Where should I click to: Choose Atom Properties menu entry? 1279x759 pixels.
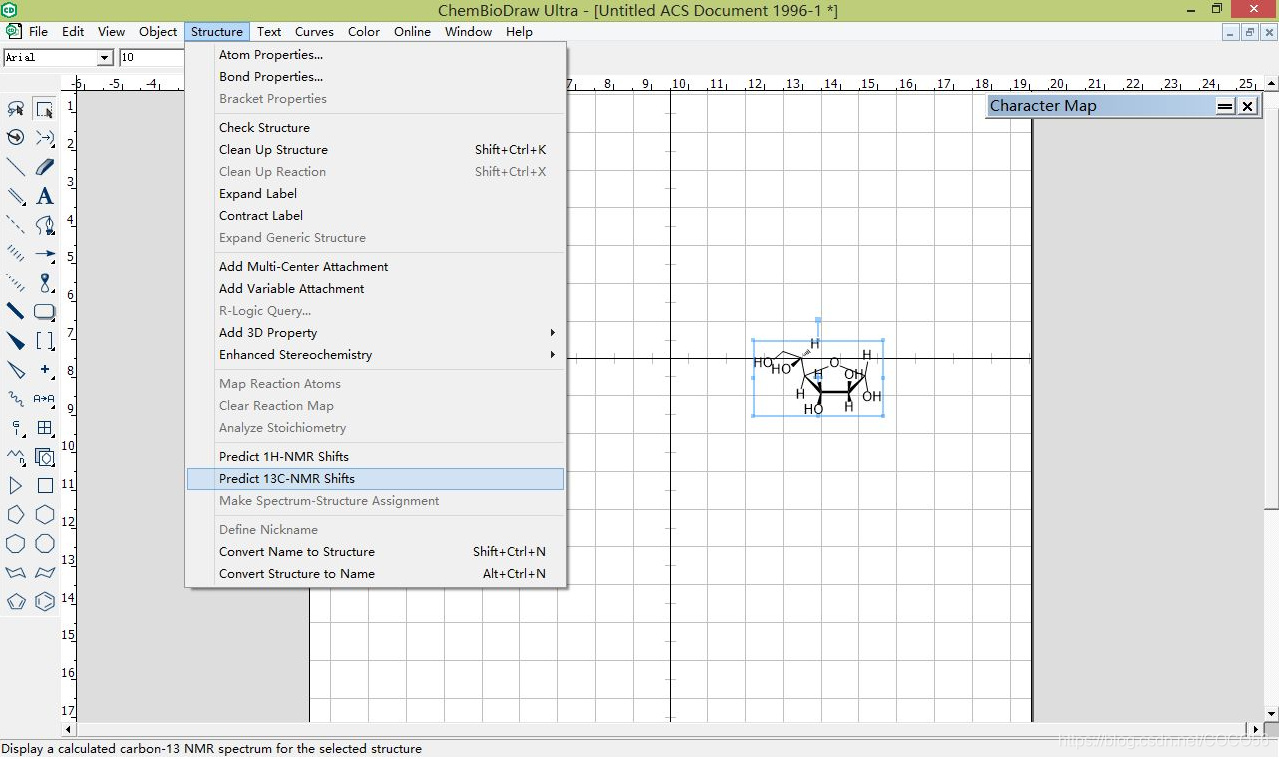376,55
